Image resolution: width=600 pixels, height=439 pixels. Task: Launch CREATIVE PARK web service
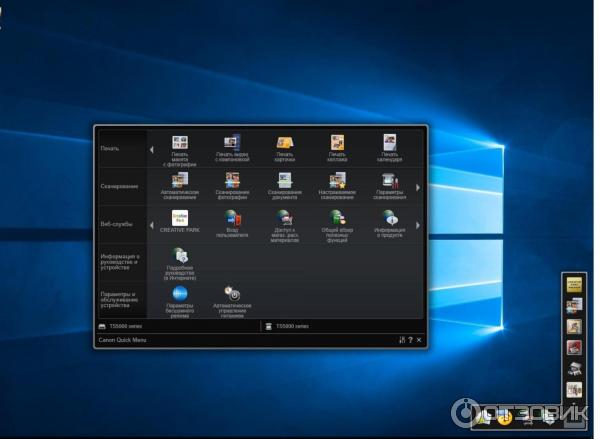[x=180, y=218]
